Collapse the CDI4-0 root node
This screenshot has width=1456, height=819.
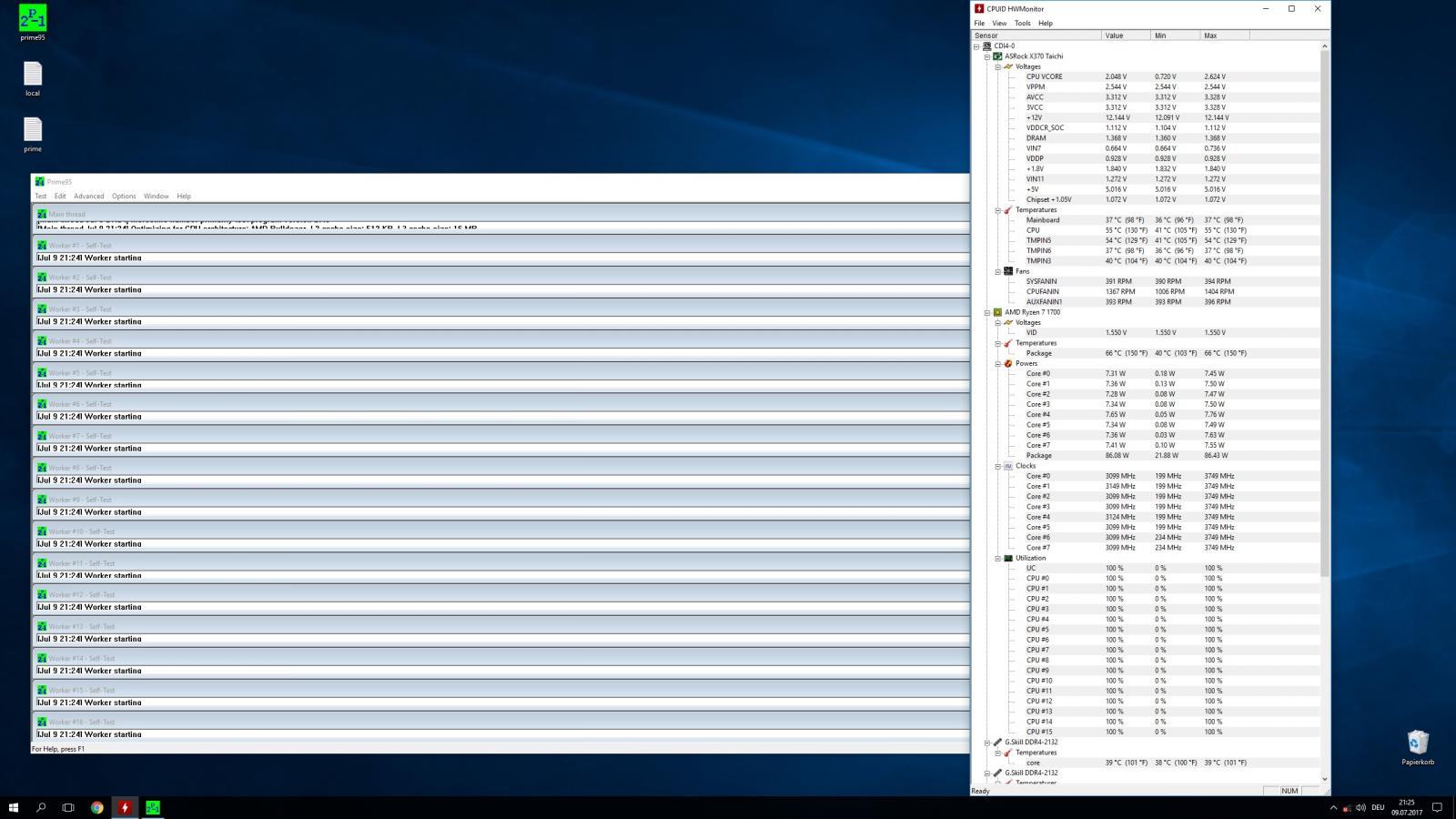click(976, 46)
